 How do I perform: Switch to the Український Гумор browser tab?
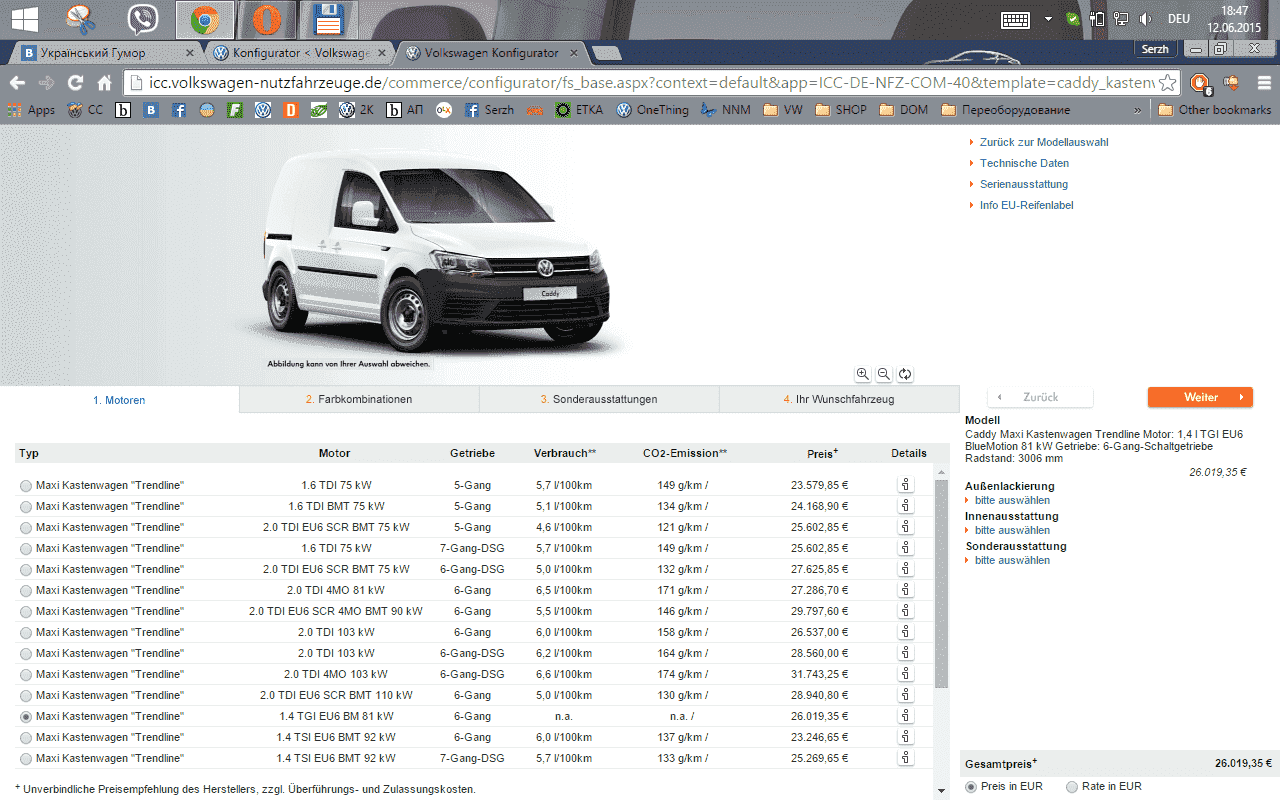(x=107, y=52)
